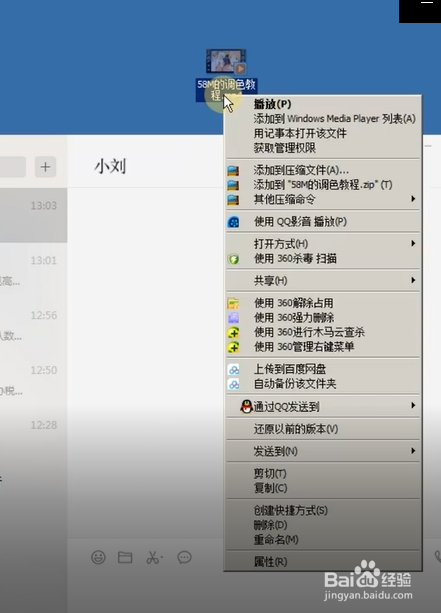Select 剪切(T) in the context menu
Image resolution: width=441 pixels, height=613 pixels.
[x=323, y=473]
